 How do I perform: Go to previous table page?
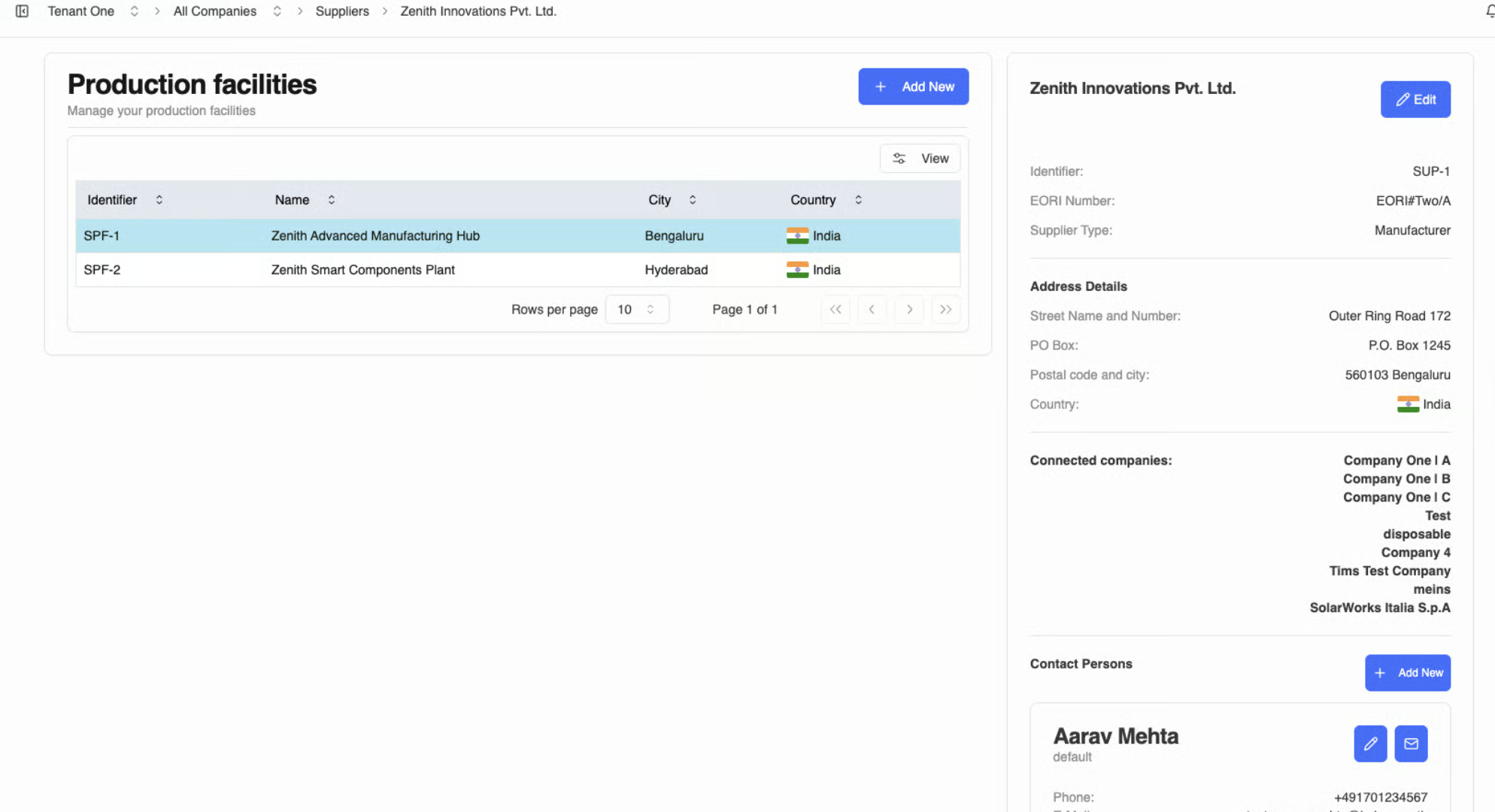[872, 309]
